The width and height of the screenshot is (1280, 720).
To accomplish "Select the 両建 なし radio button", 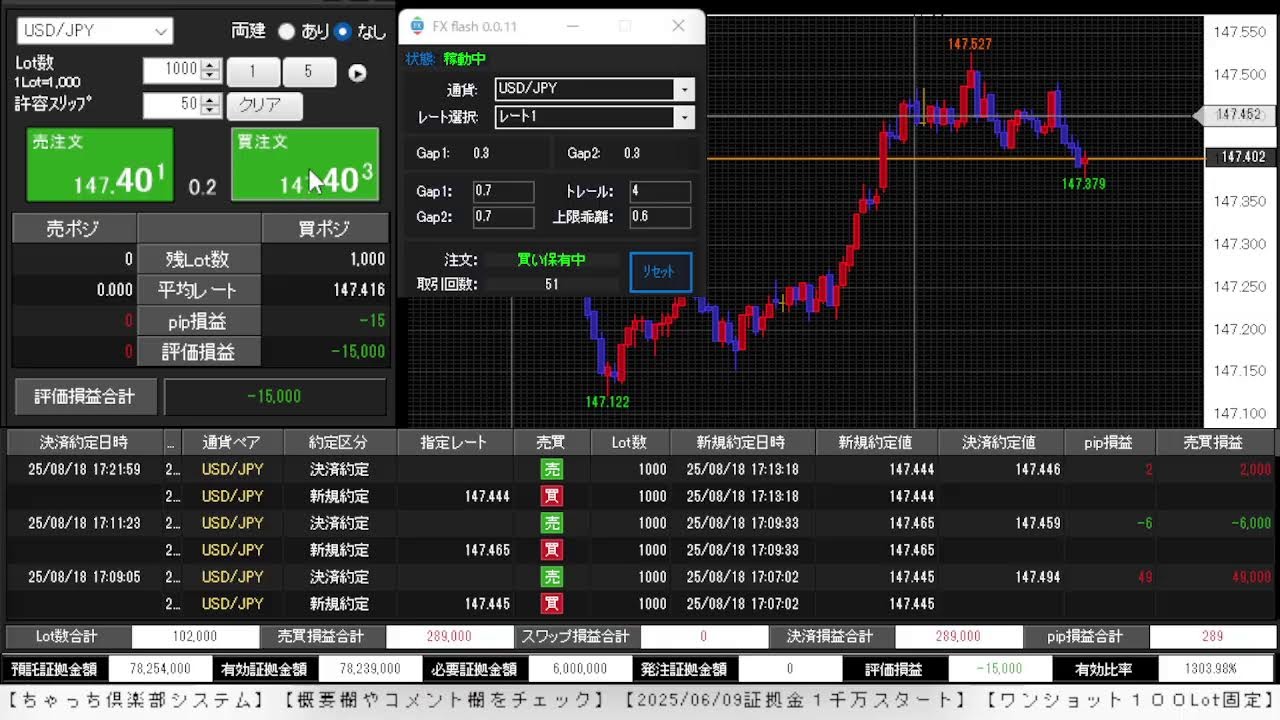I will coord(343,31).
